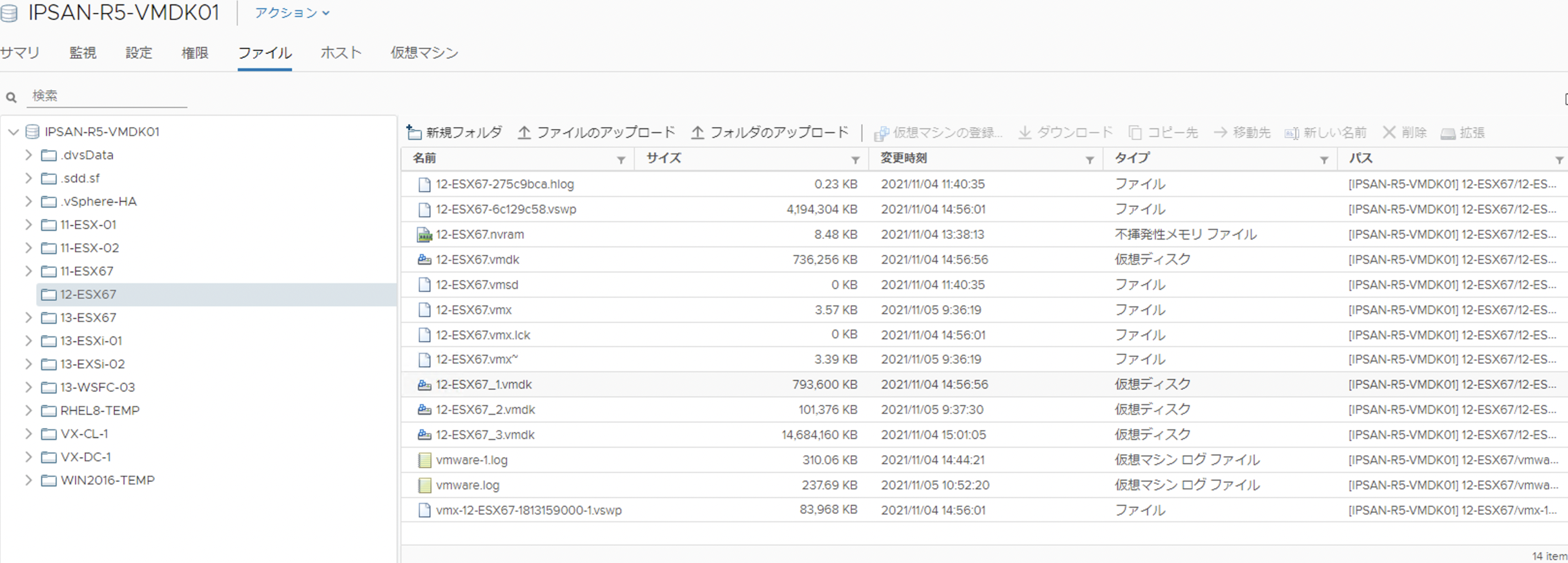
Task: Sort by the 変更時刻 column header
Action: point(903,158)
